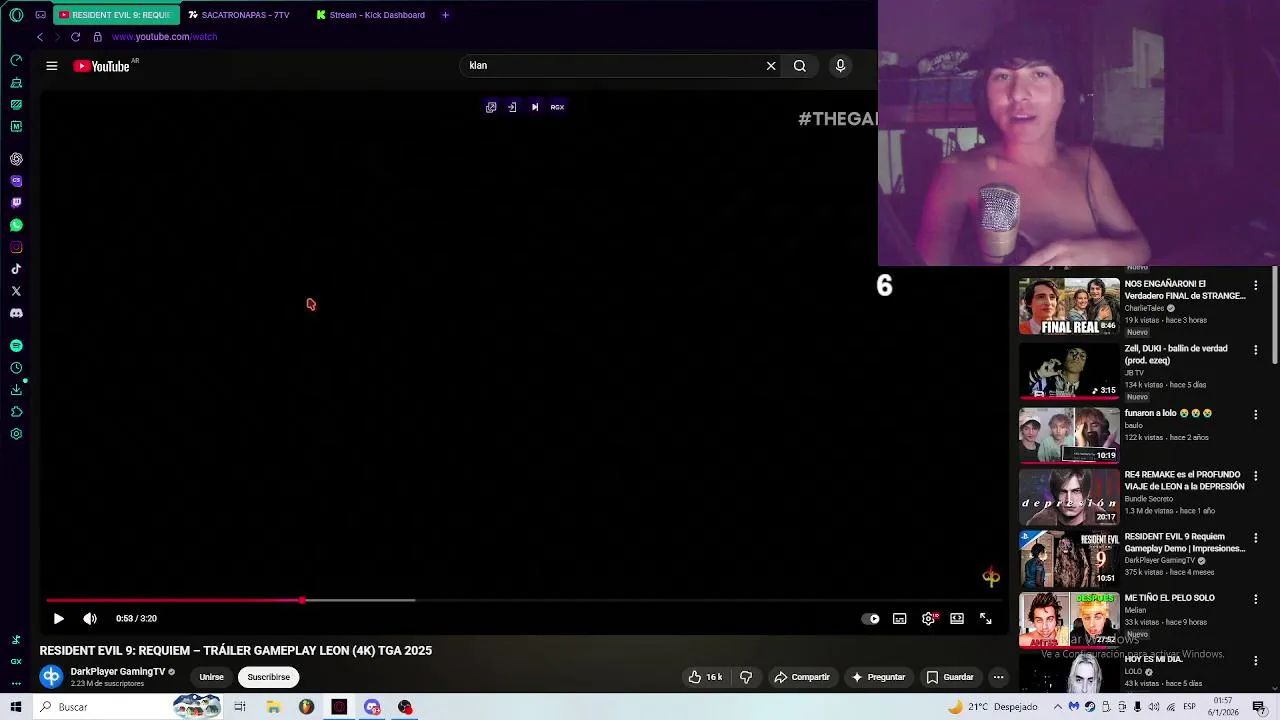This screenshot has height=720, width=1280.
Task: Go back to the previous page
Action: [x=40, y=37]
